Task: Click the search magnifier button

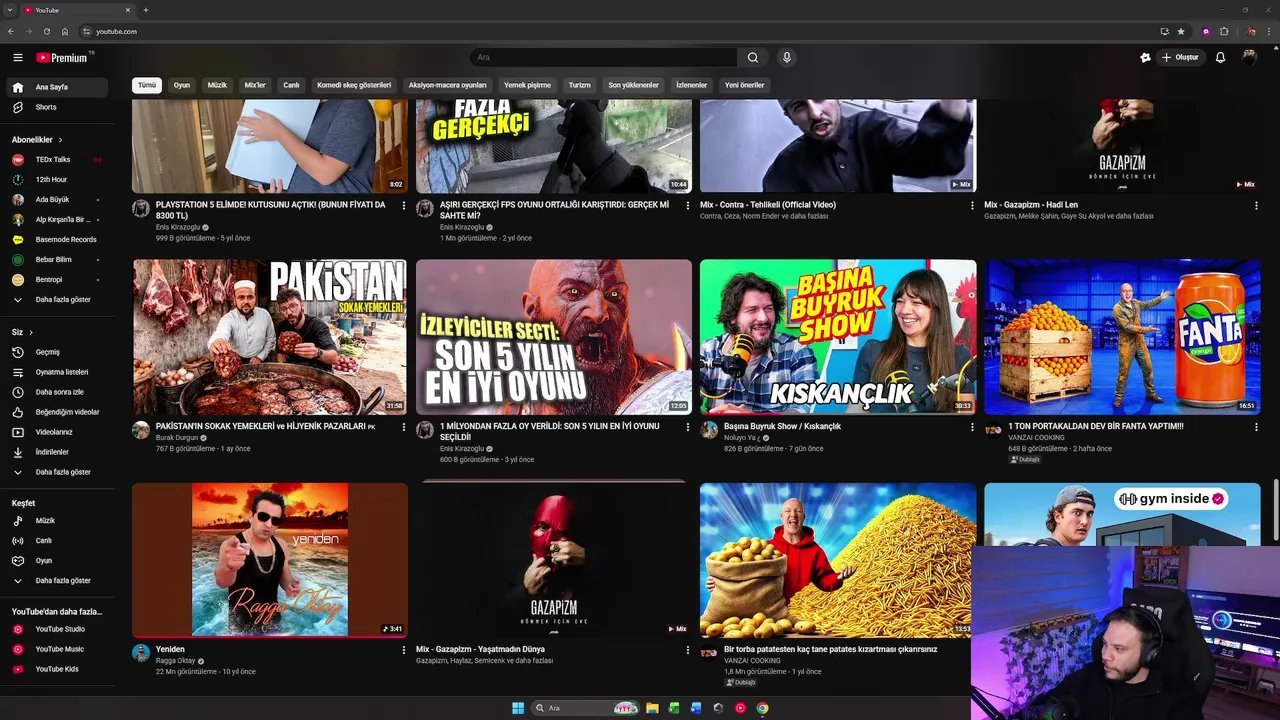Action: pos(753,58)
